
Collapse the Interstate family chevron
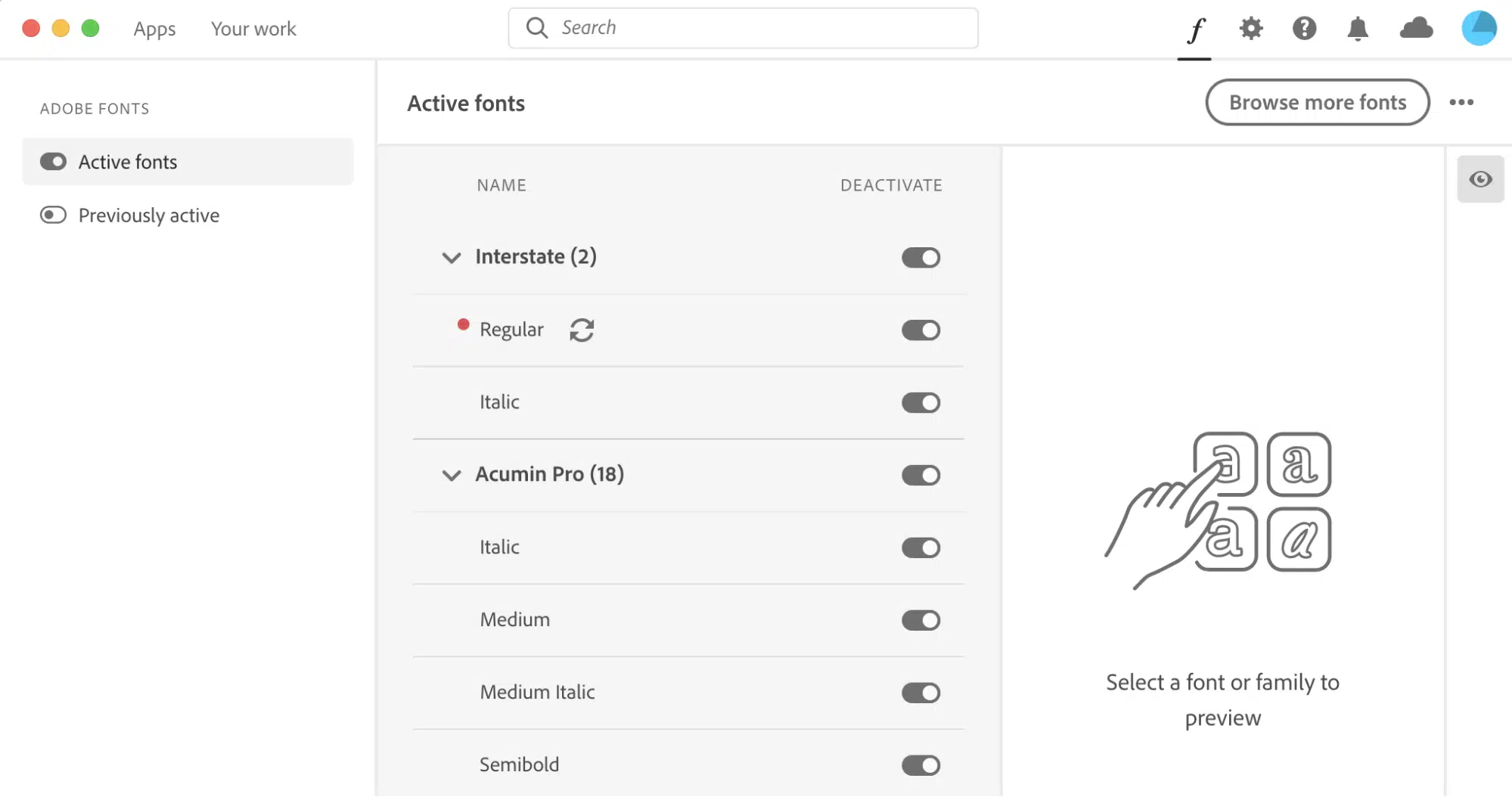click(x=452, y=258)
